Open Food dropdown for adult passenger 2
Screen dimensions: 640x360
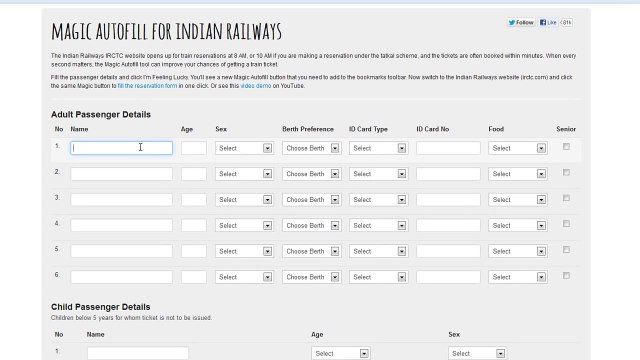click(518, 174)
